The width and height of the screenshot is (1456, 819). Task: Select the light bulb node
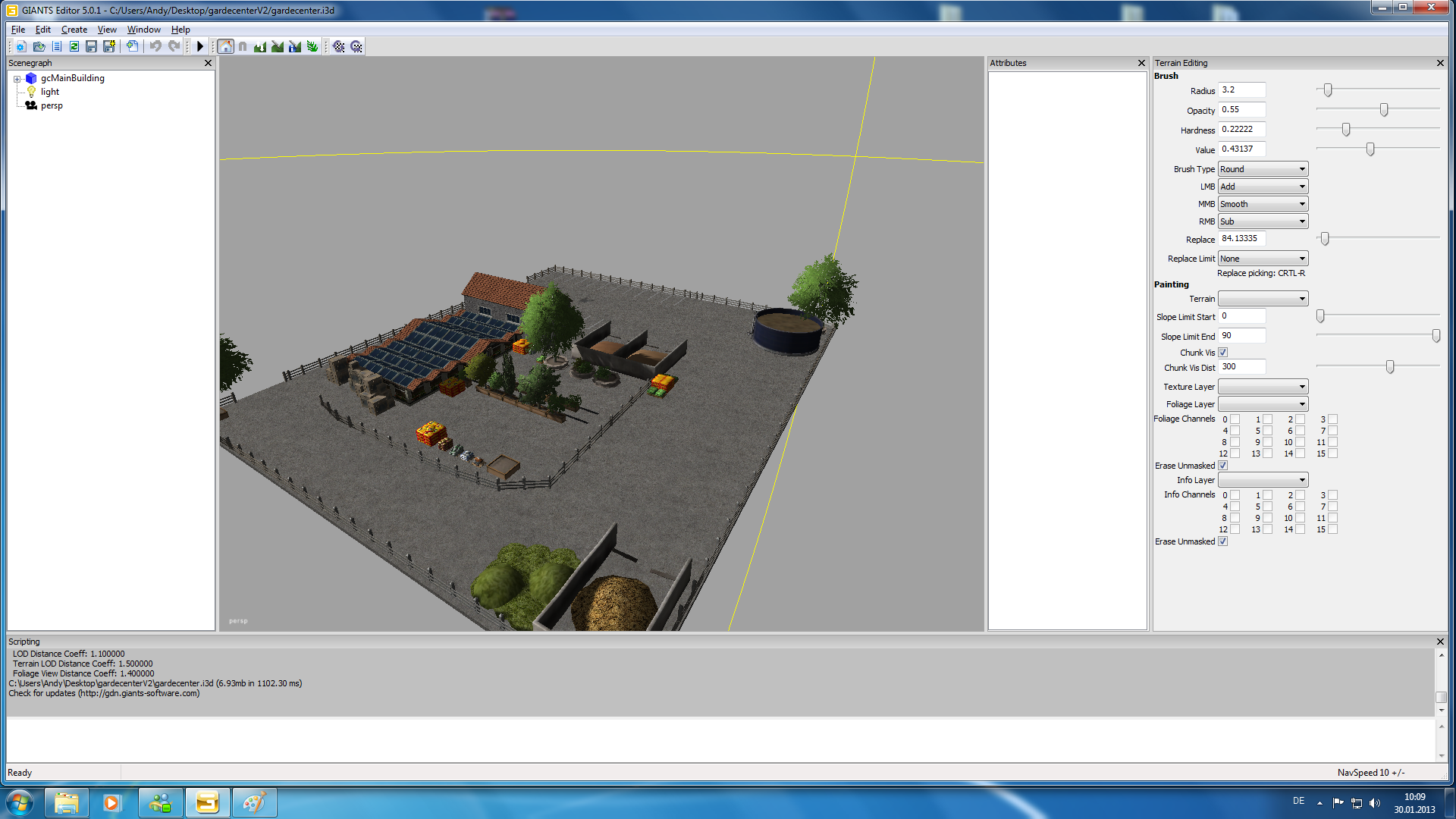coord(31,92)
